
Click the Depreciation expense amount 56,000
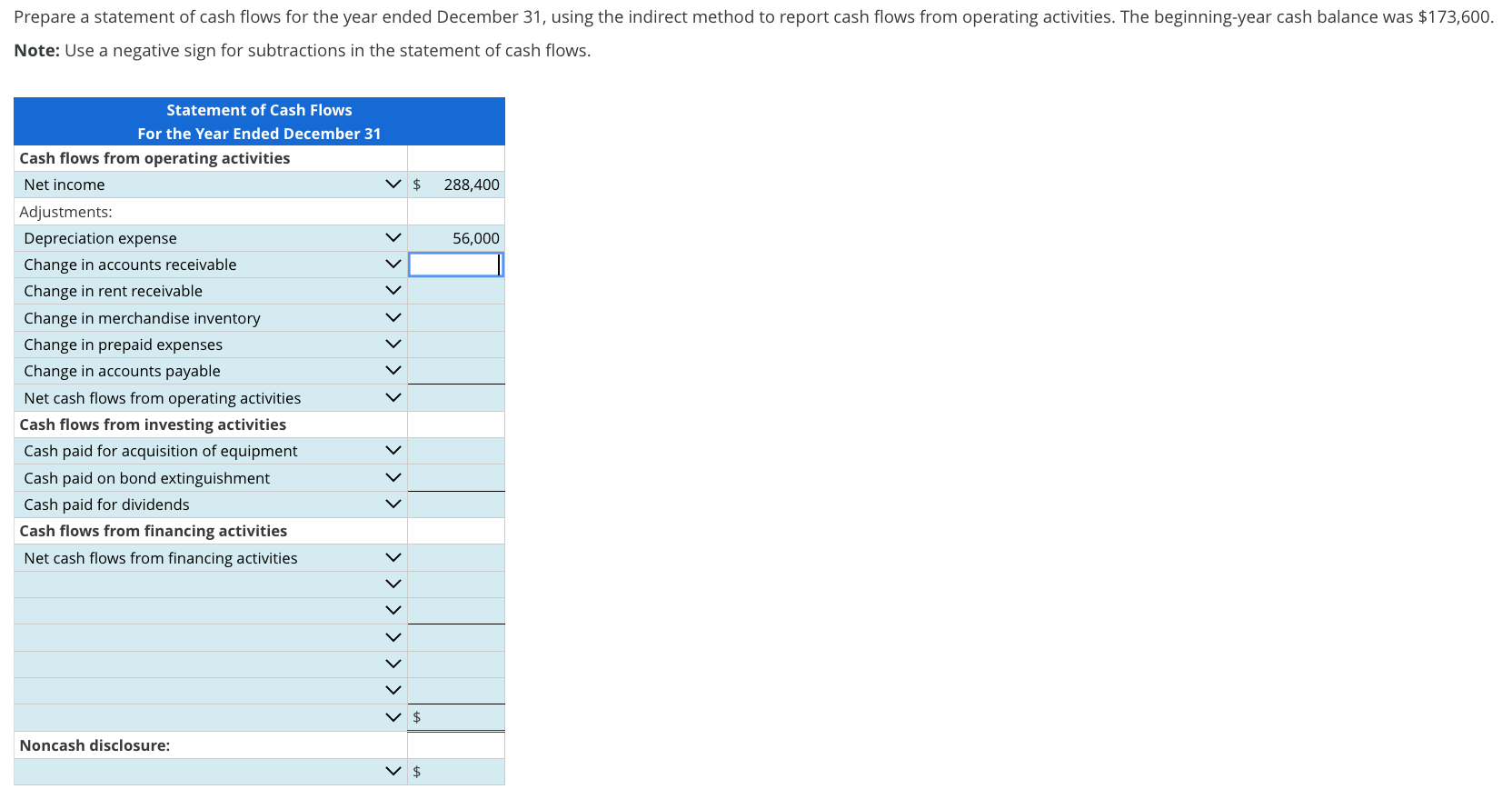[476, 238]
